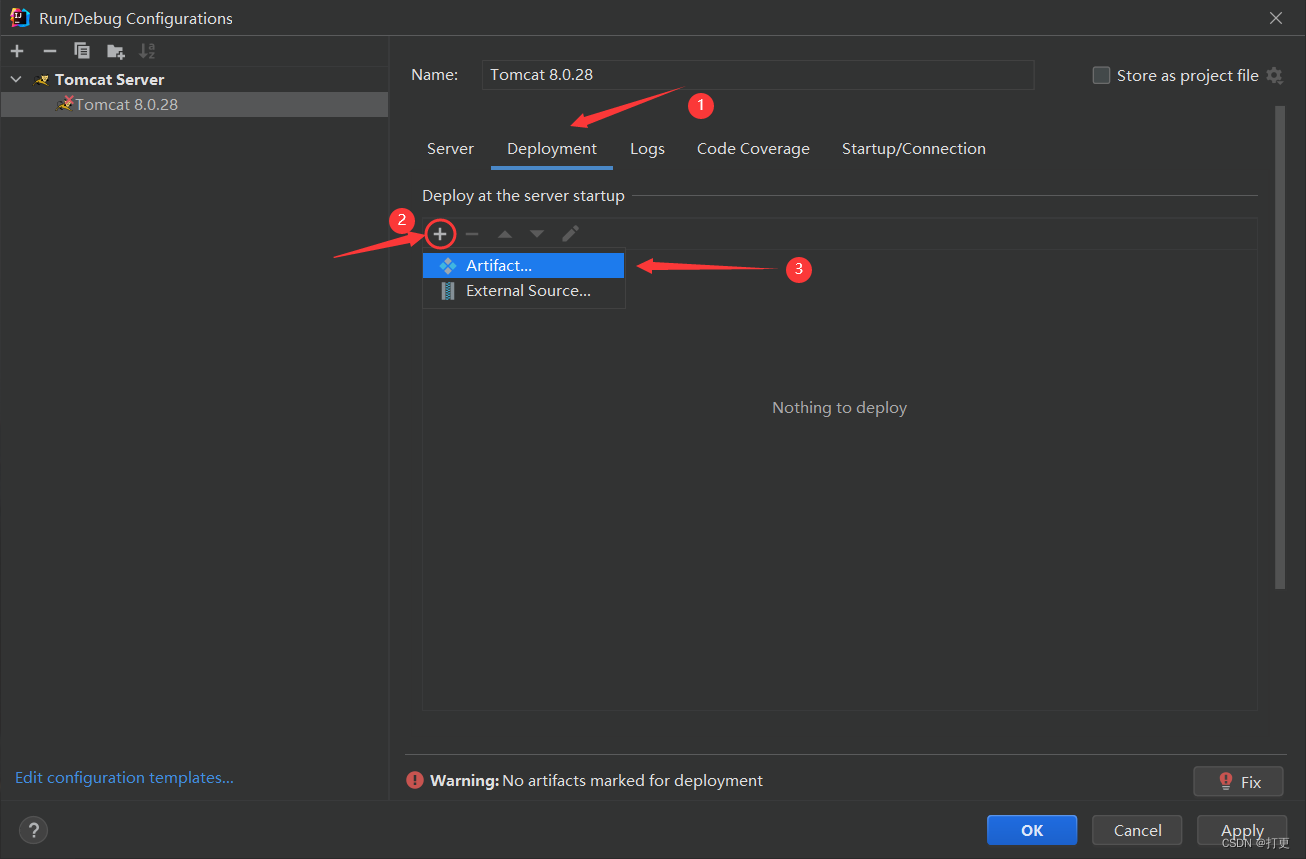Move deployment item down
Viewport: 1306px width, 859px height.
pos(537,234)
